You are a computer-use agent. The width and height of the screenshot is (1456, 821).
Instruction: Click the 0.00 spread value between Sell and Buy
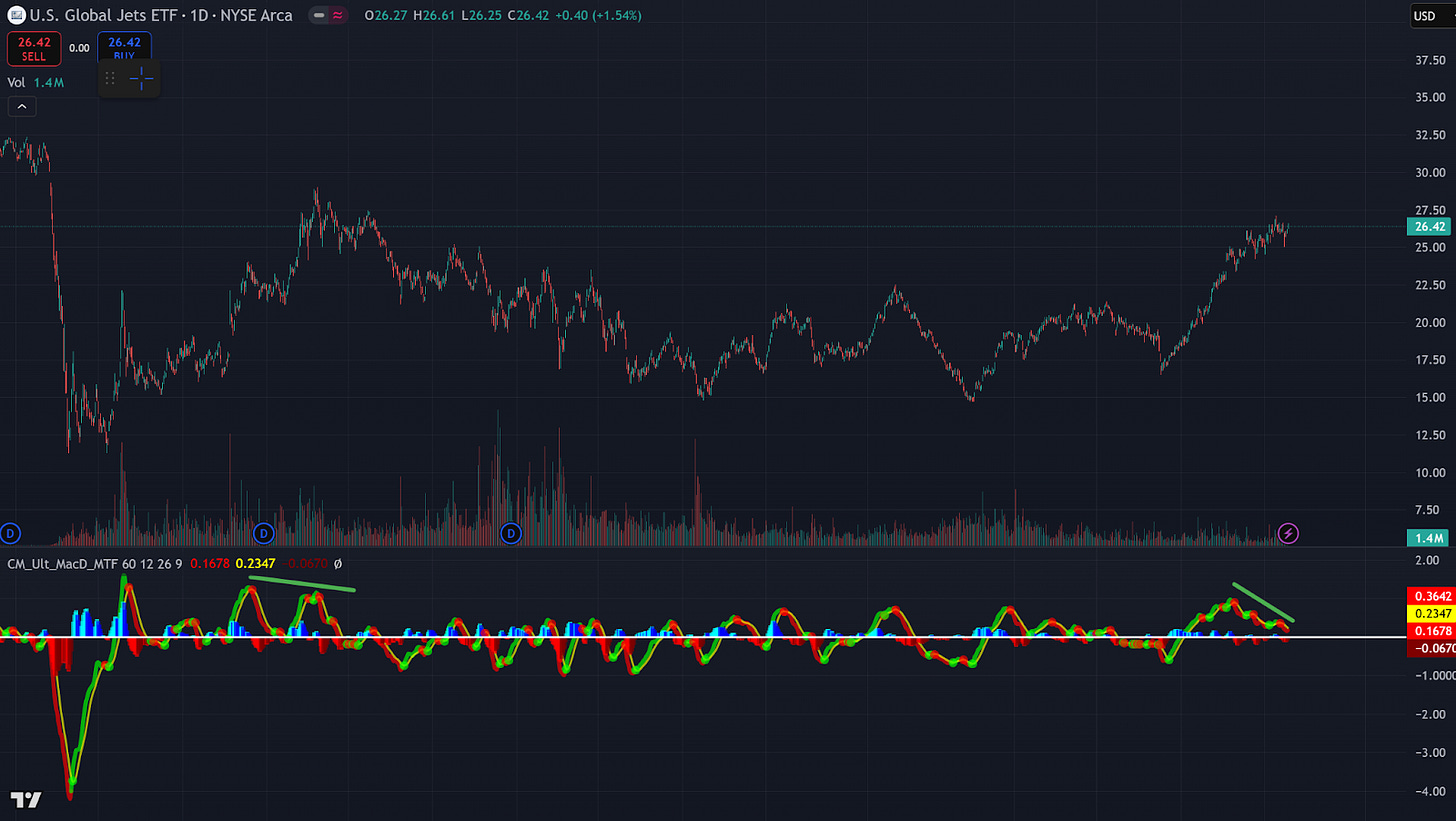pos(80,47)
